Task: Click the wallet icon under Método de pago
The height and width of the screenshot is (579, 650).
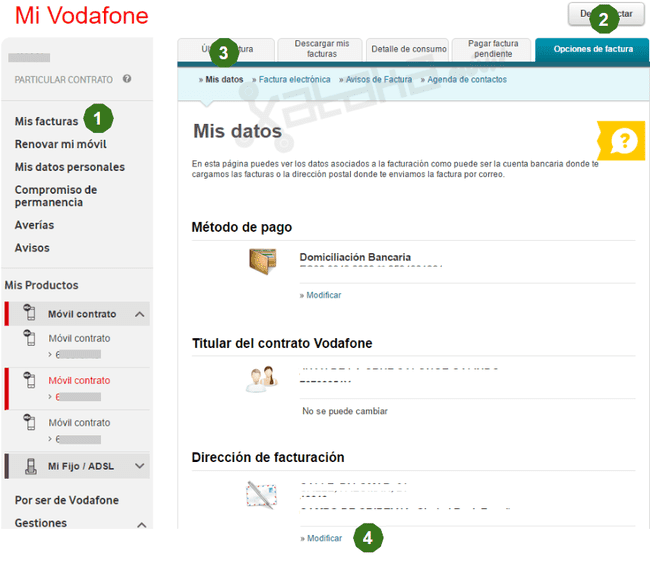Action: pos(263,261)
